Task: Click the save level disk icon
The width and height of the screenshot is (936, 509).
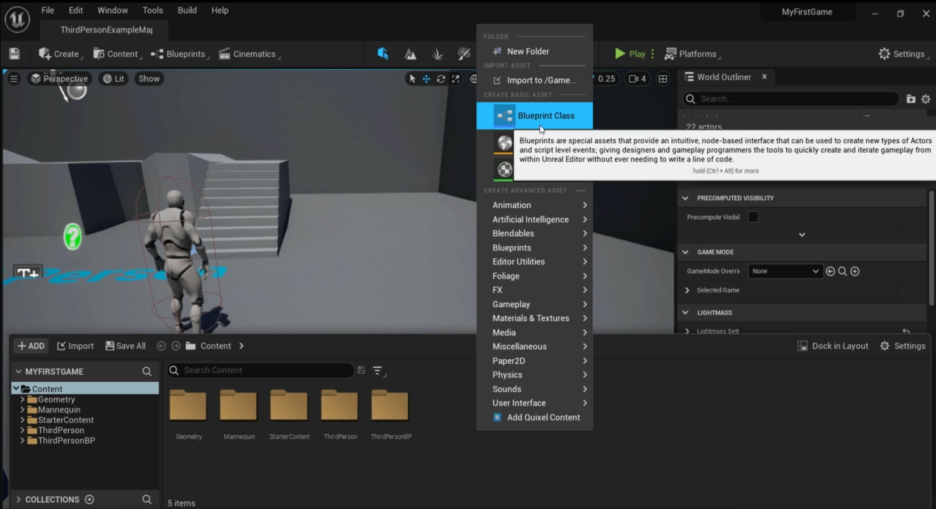Action: pyautogui.click(x=14, y=54)
